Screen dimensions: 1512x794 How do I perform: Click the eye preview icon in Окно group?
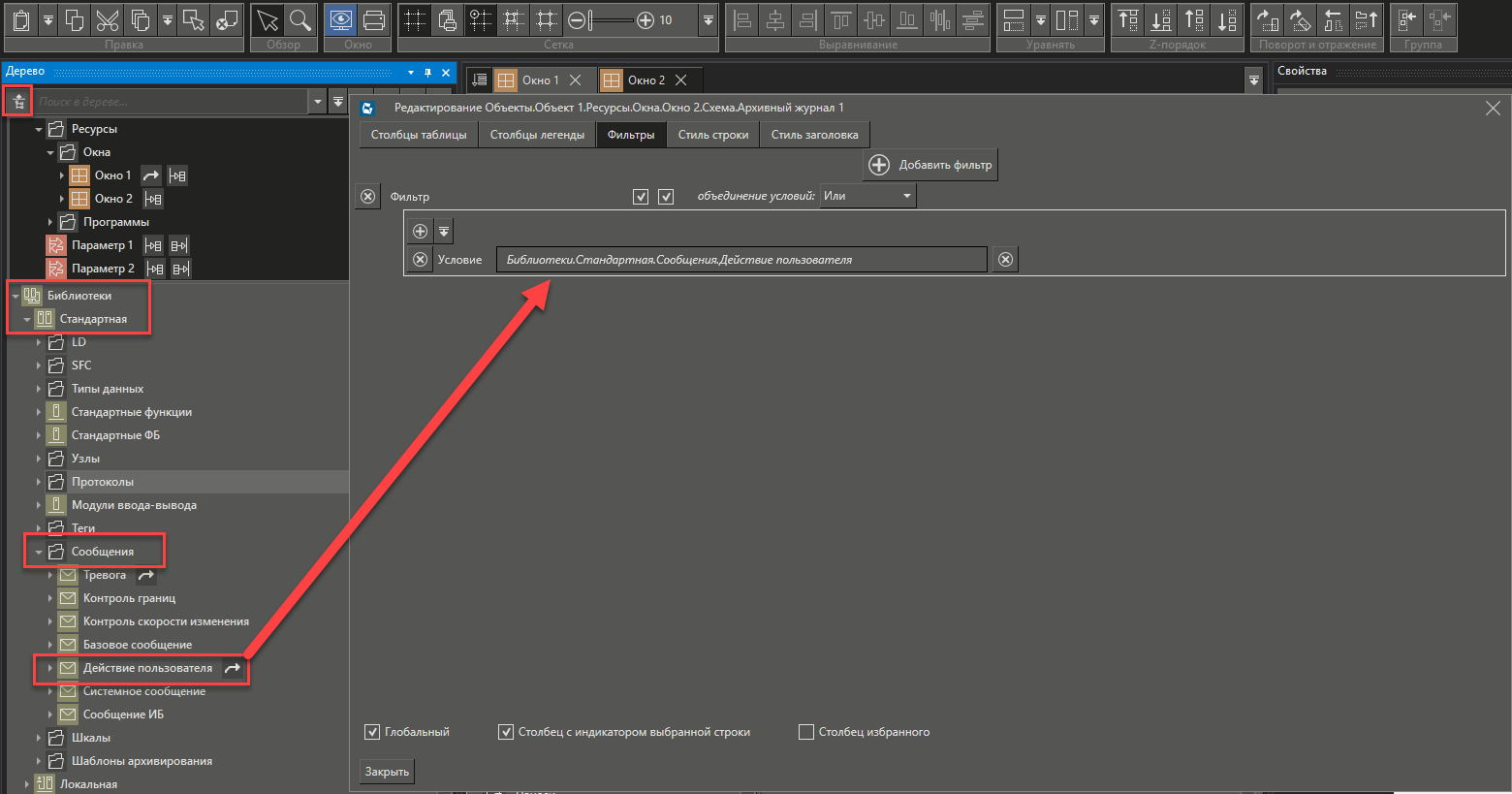[340, 20]
